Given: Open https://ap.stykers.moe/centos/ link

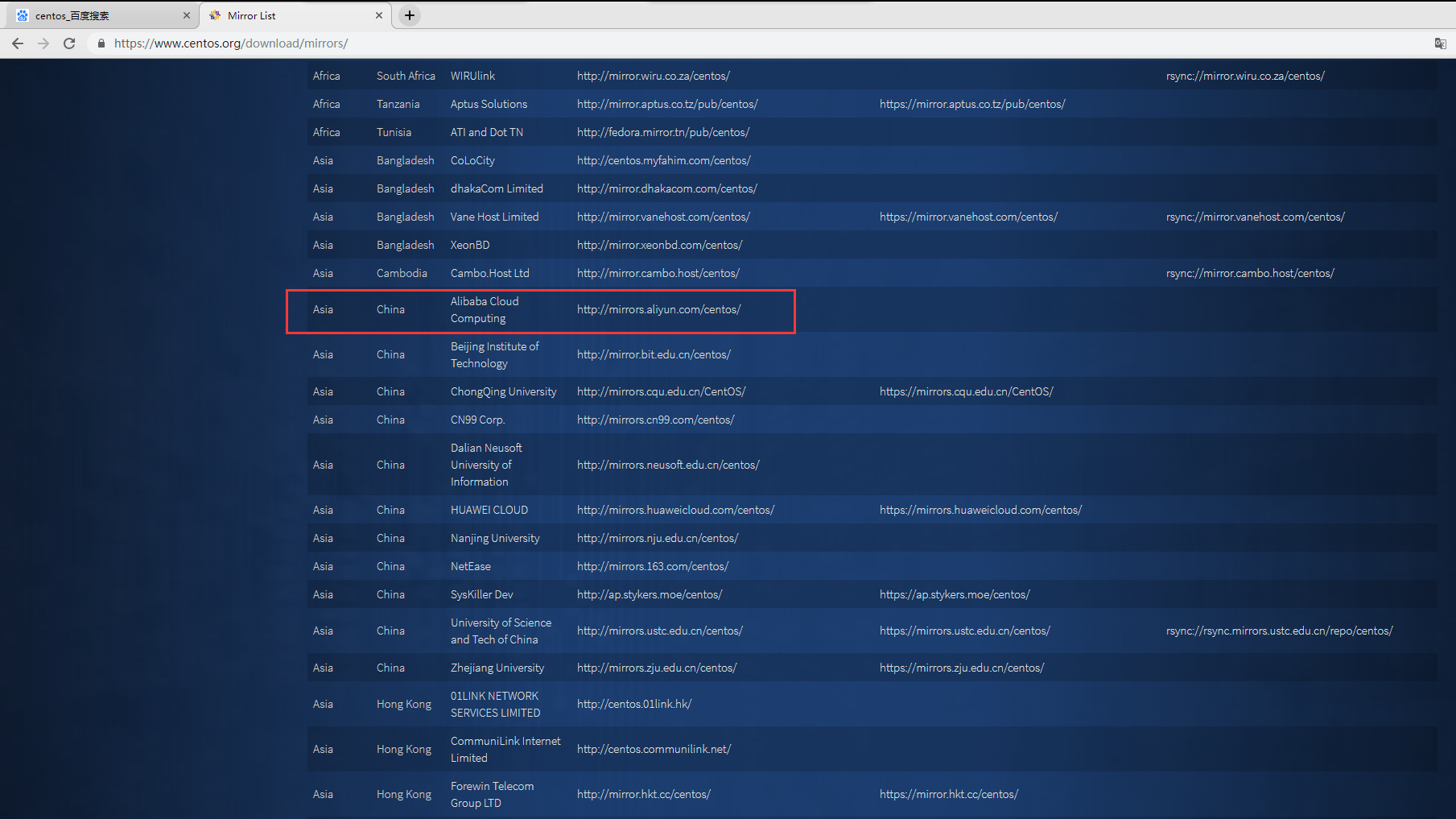Looking at the screenshot, I should (955, 594).
